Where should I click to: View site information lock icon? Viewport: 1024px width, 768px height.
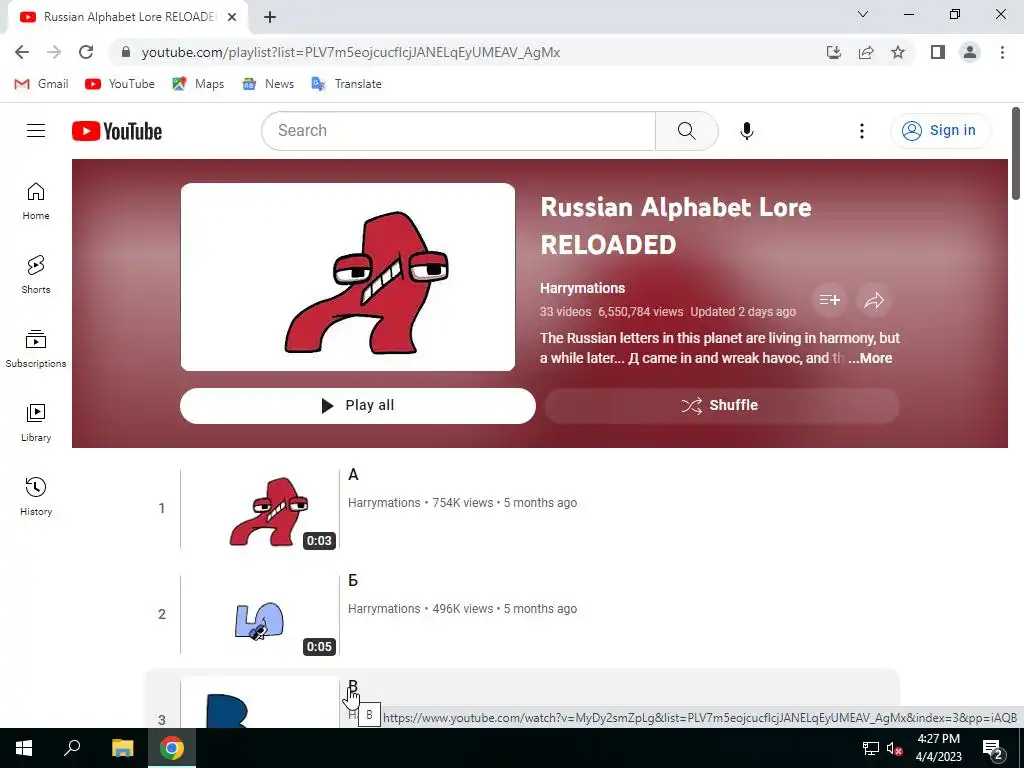pos(126,52)
